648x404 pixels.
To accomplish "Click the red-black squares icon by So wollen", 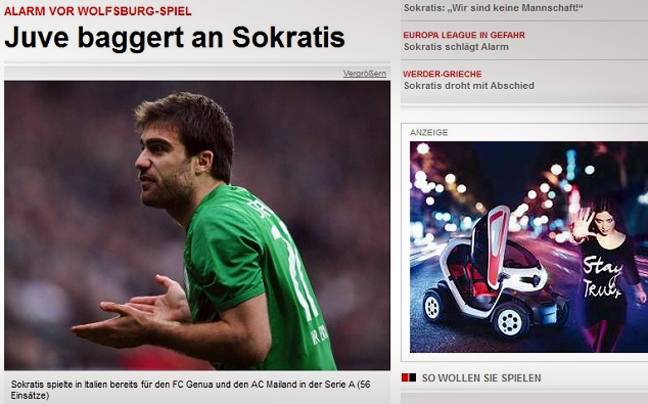I will pyautogui.click(x=409, y=377).
